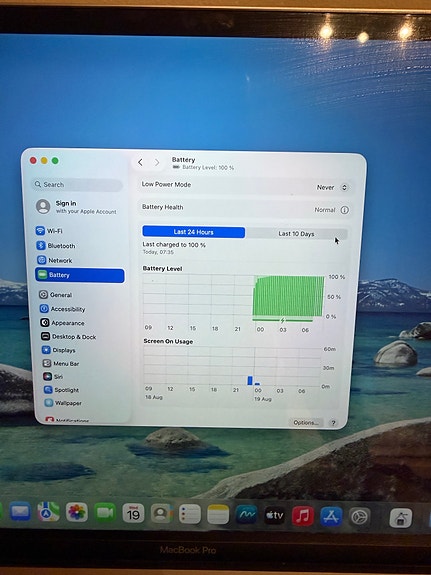Switch to Last 24 Hours tab

point(194,232)
